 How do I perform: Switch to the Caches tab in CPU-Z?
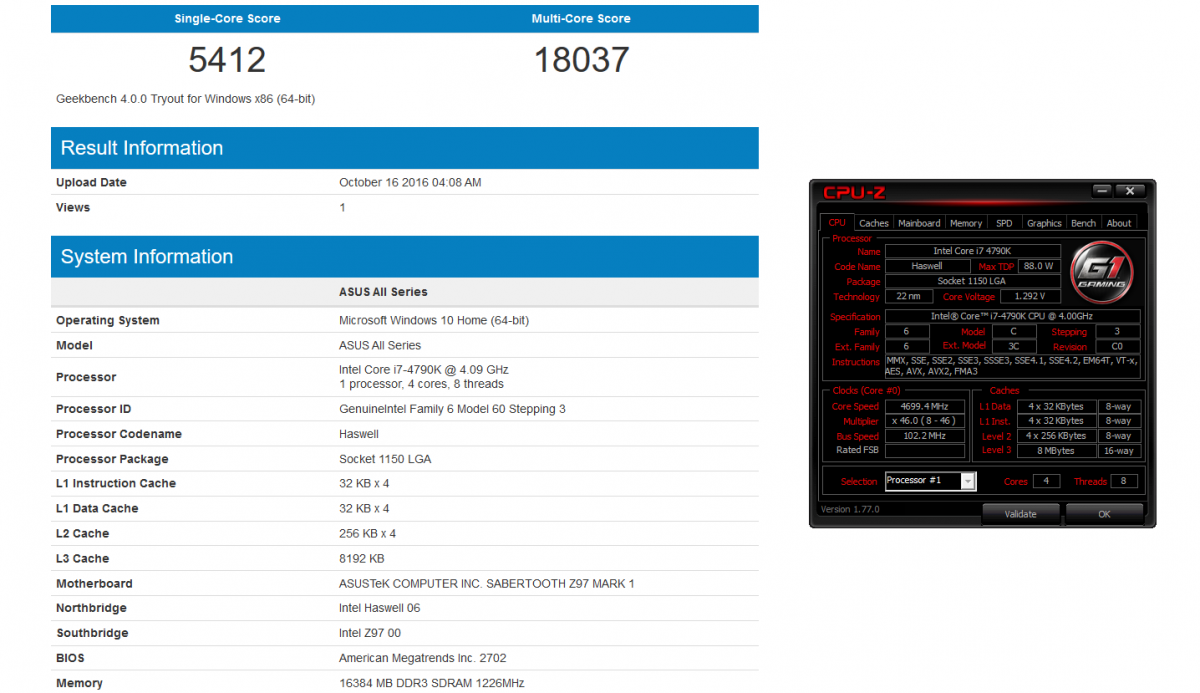pyautogui.click(x=873, y=223)
